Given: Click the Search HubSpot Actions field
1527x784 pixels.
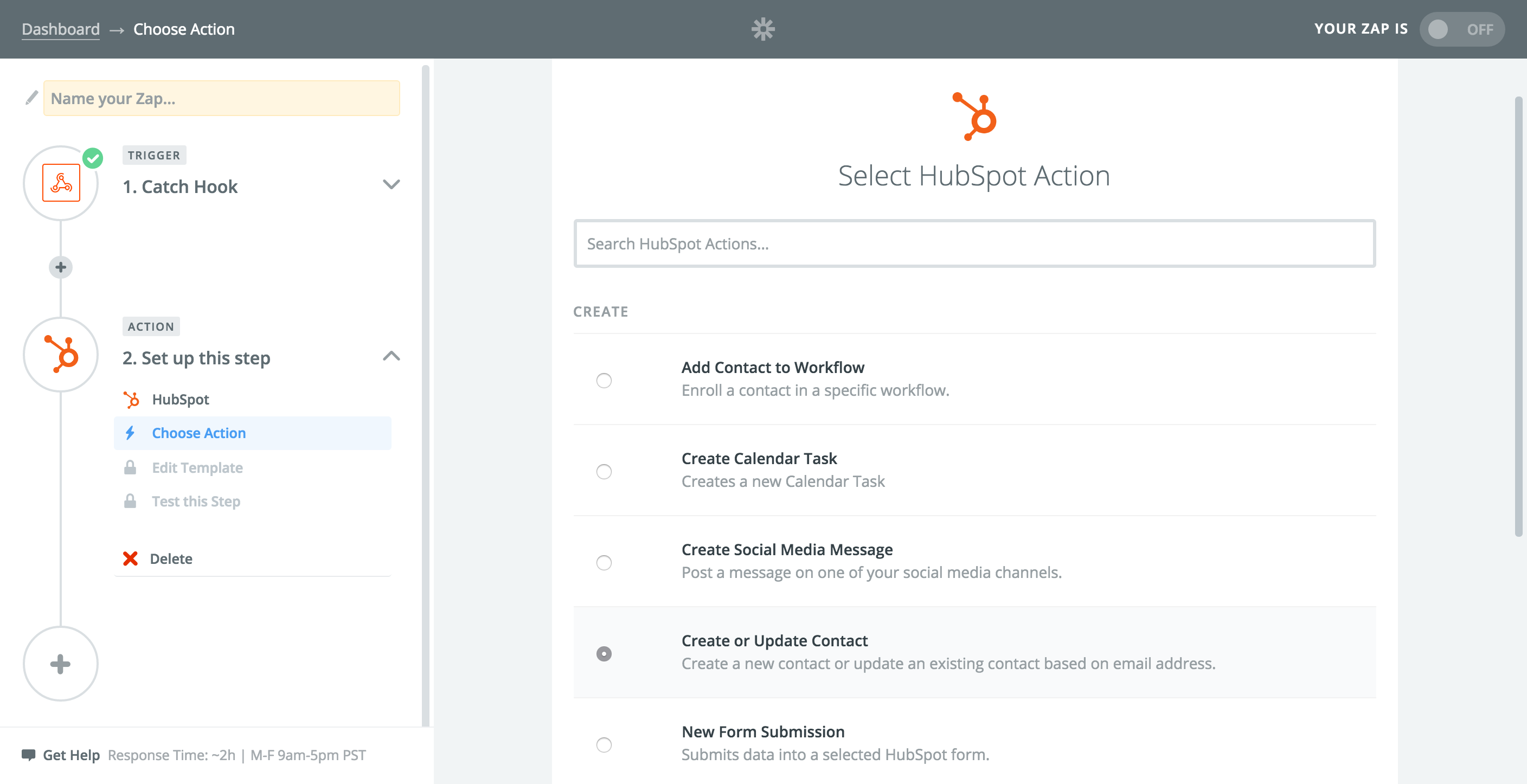Looking at the screenshot, I should coord(974,243).
